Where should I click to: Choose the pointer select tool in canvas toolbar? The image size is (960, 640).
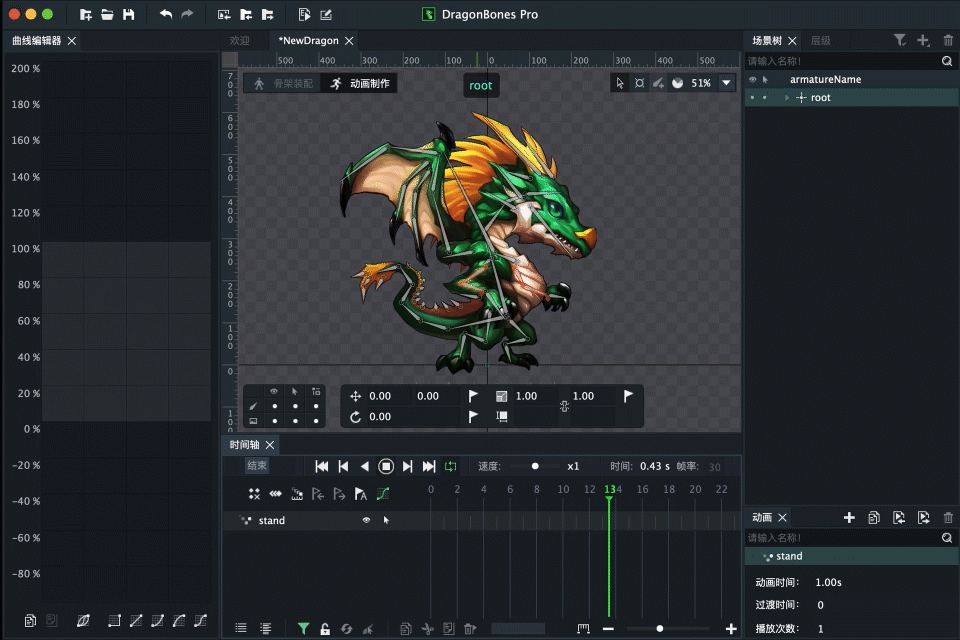tap(620, 83)
